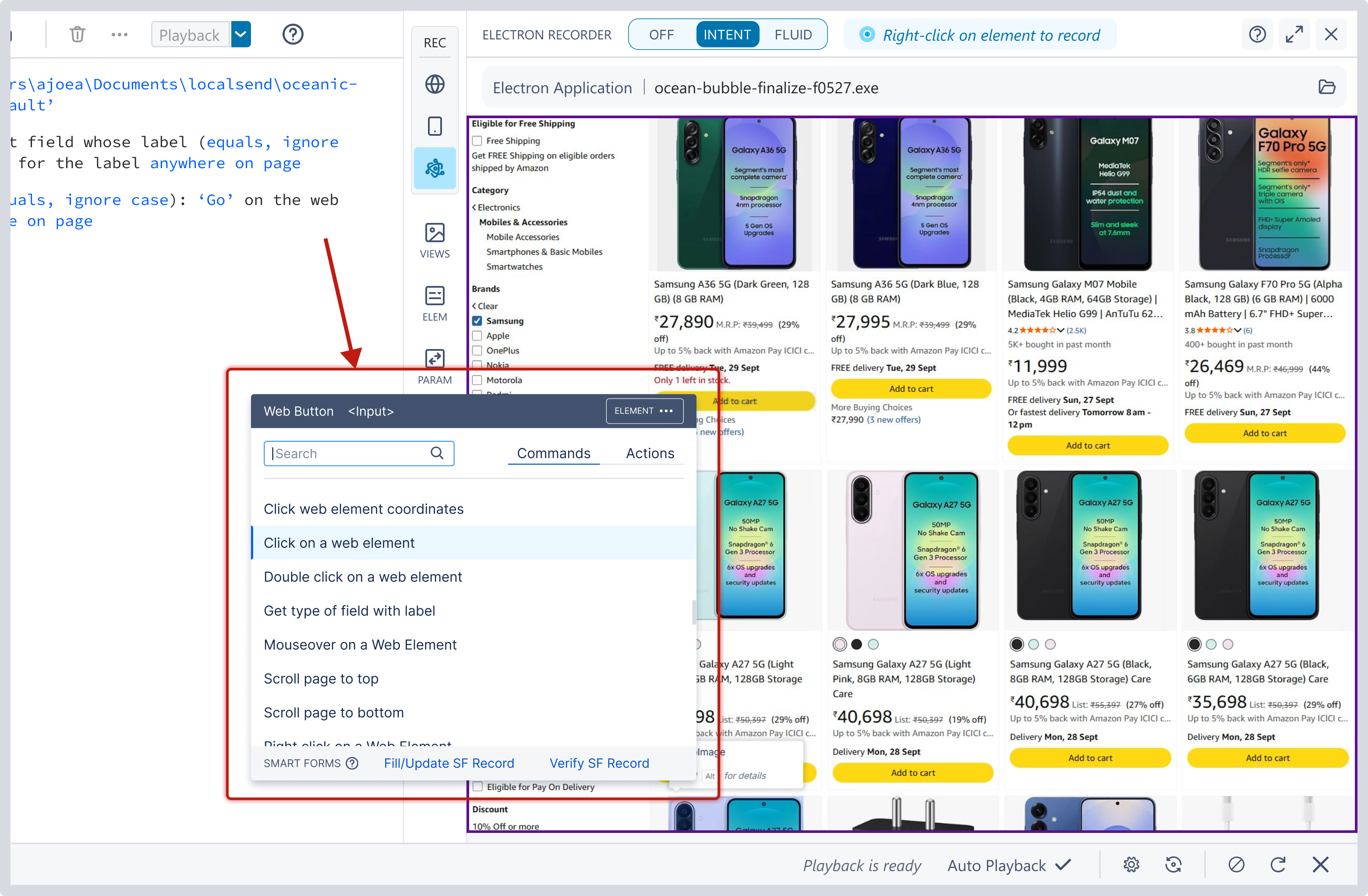The width and height of the screenshot is (1368, 896).
Task: Open the three-dot more options menu beside trash
Action: click(x=120, y=35)
